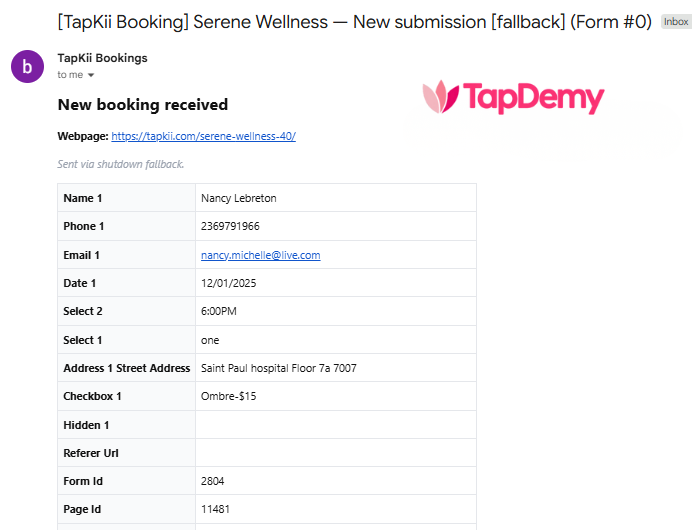Click the date value 12/01/2025
The image size is (692, 530).
pos(229,283)
